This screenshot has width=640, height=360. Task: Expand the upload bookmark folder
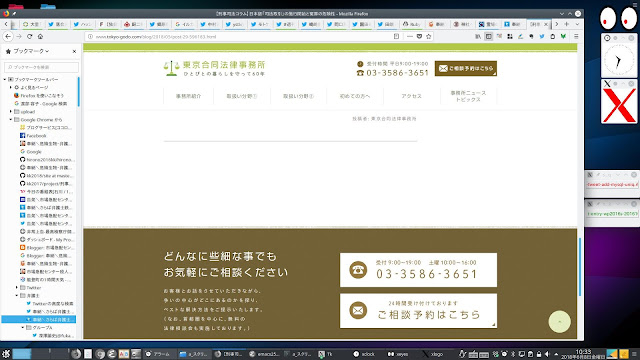[x=11, y=111]
